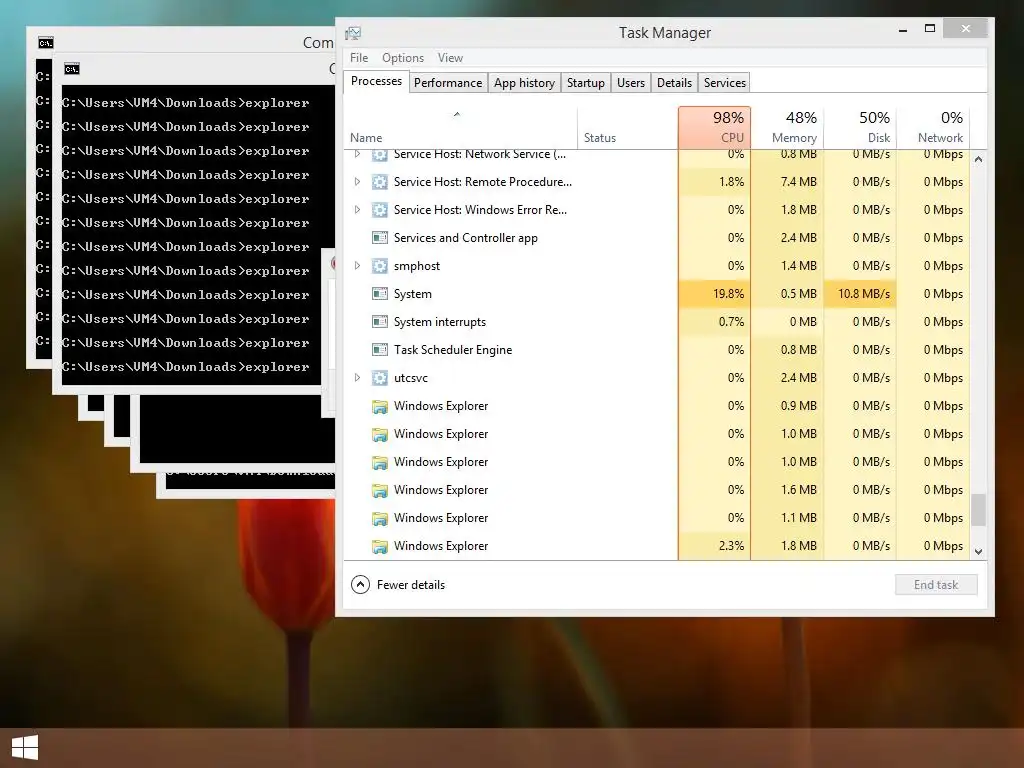Viewport: 1024px width, 768px height.
Task: Select the System process row name
Action: pos(413,294)
